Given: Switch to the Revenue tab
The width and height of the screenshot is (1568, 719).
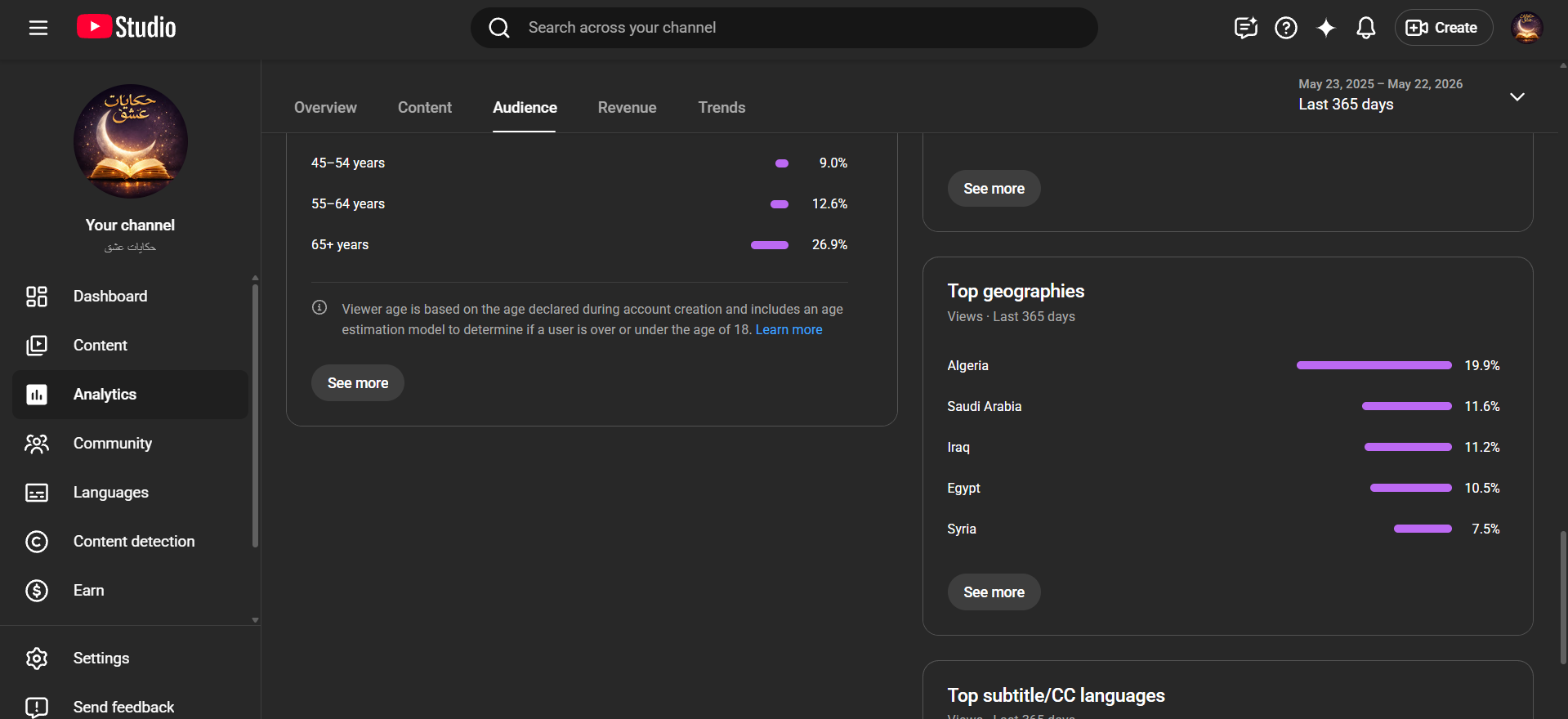Looking at the screenshot, I should tap(627, 108).
